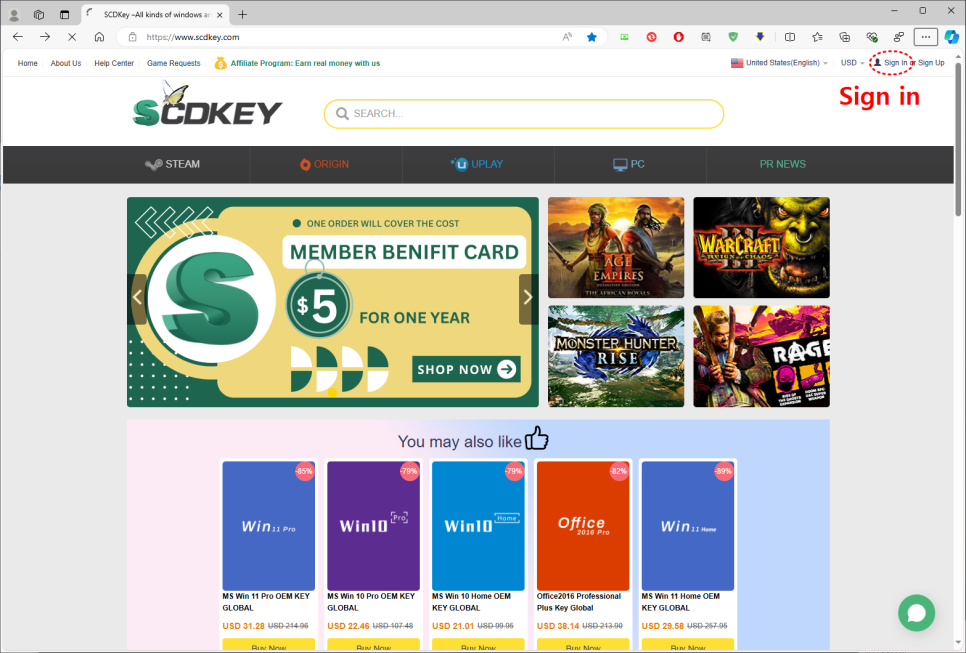966x653 pixels.
Task: Open Settings and more ellipsis menu
Action: (x=925, y=37)
